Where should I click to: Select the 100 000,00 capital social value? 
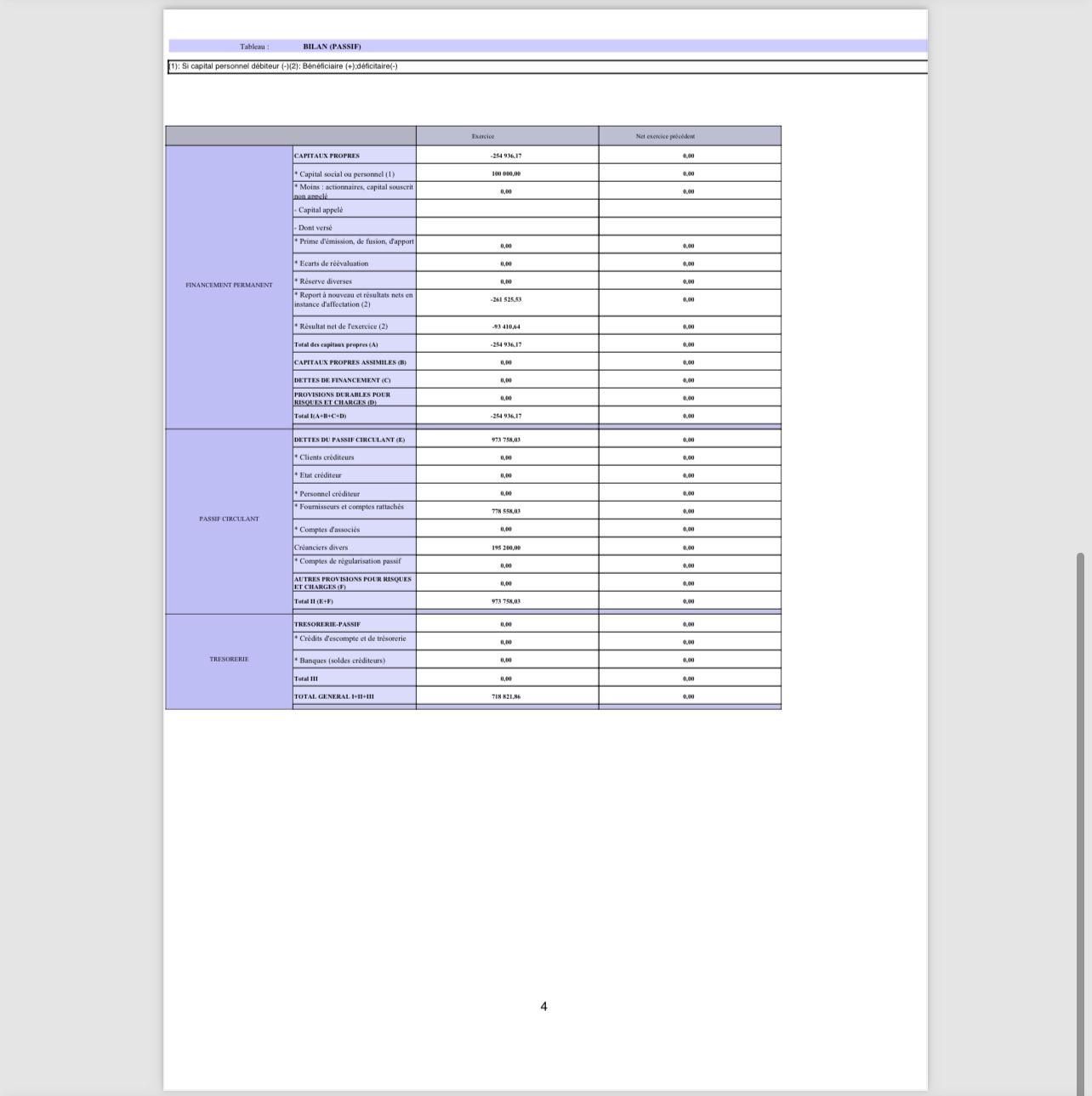coord(506,173)
